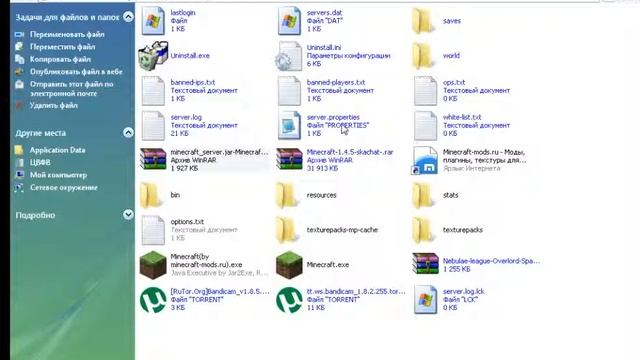Open 'Сетевое окружение' location link
Screen dimensions: 640x360
tap(64, 188)
